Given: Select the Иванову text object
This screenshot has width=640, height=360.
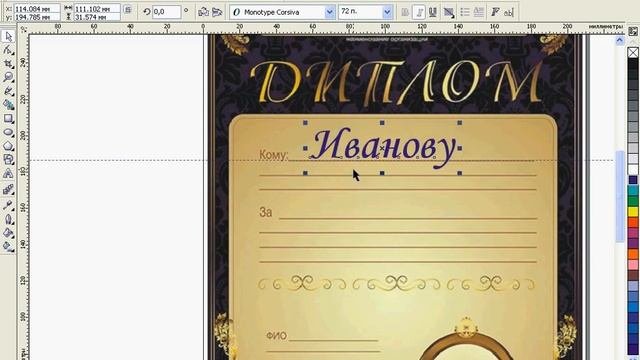Looking at the screenshot, I should click(382, 148).
